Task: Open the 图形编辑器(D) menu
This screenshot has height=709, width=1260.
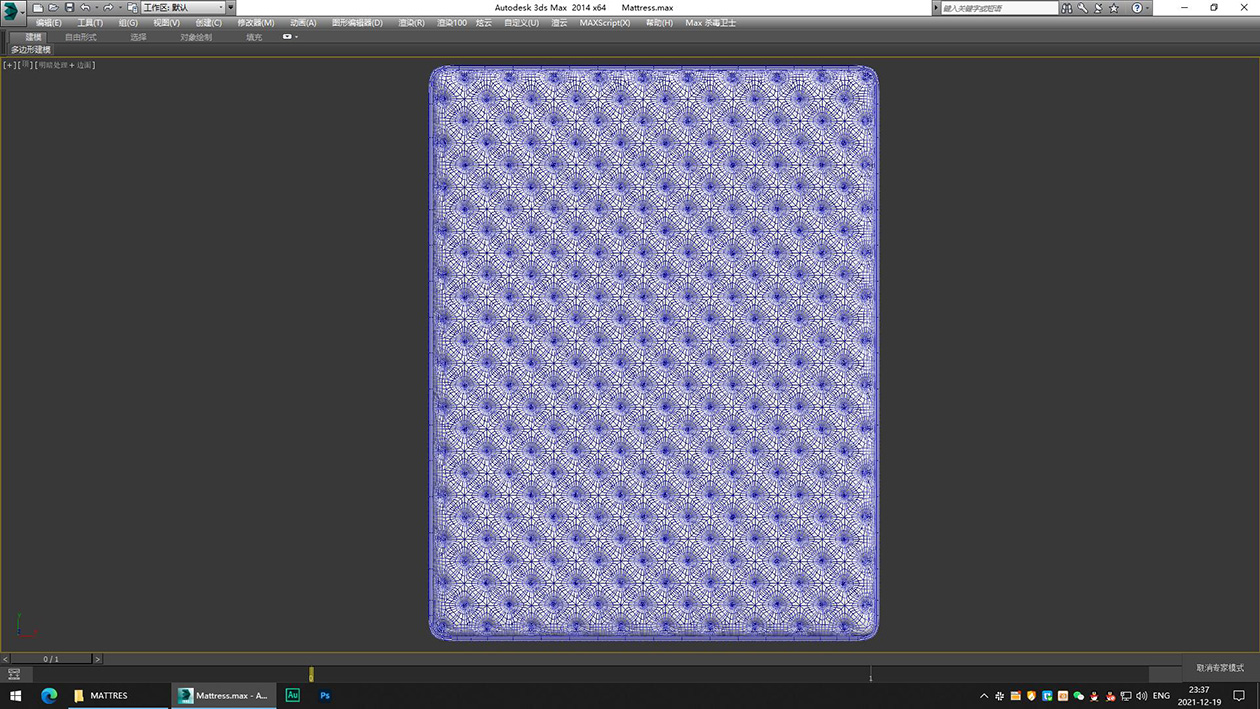Action: click(x=357, y=23)
